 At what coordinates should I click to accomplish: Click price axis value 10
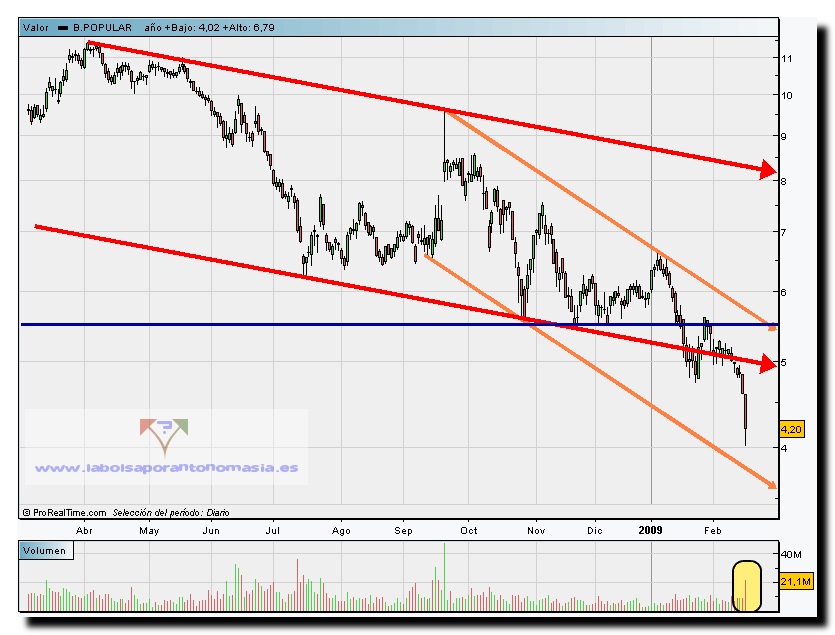pos(787,95)
